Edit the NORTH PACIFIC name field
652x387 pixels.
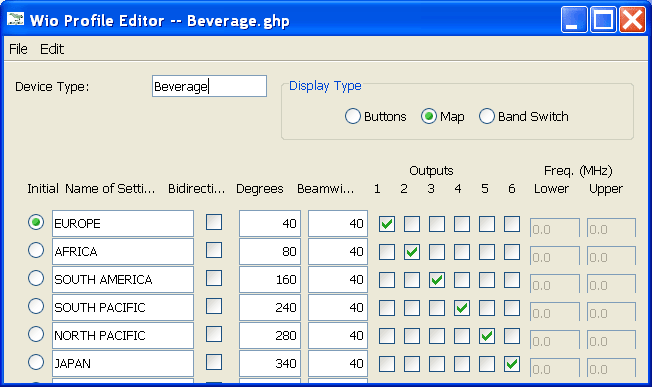pos(123,335)
